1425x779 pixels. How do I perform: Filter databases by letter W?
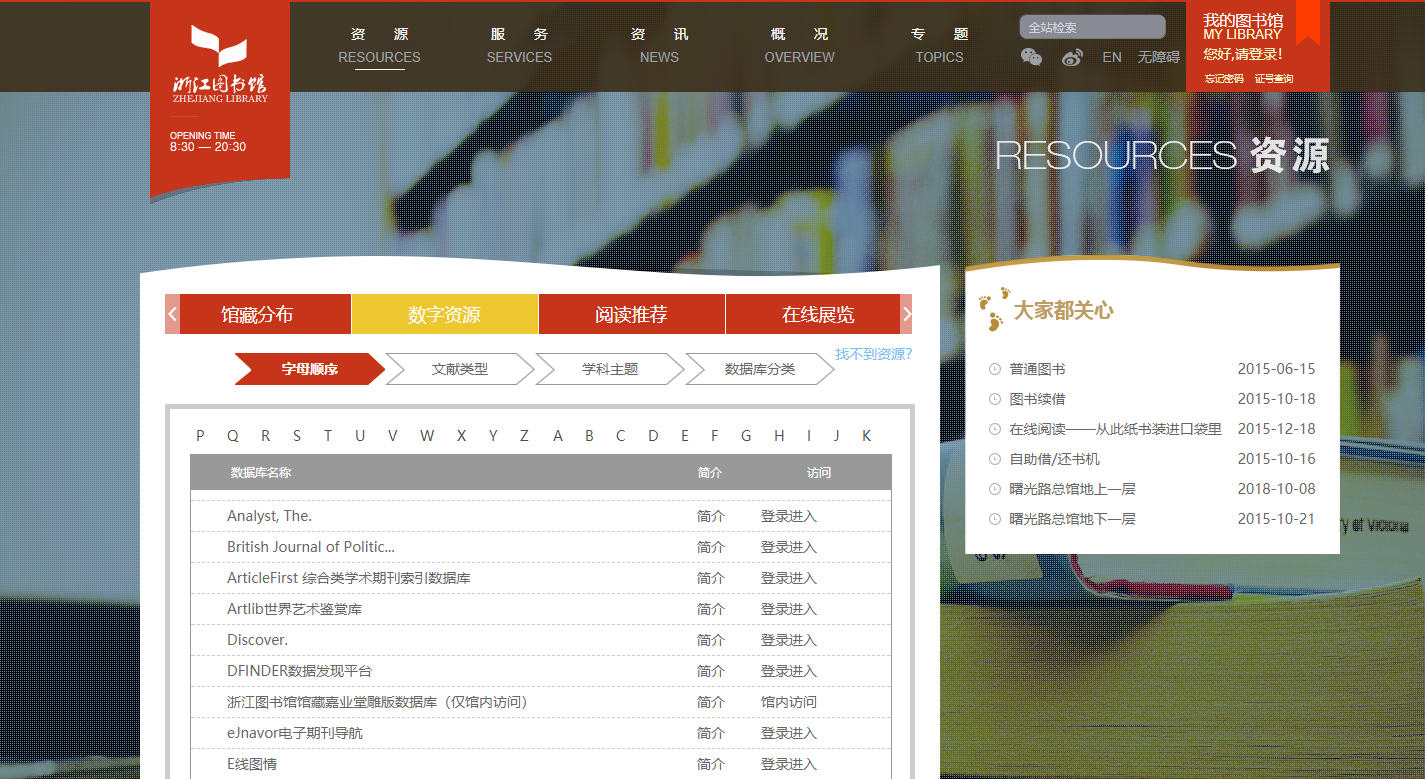[x=427, y=436]
